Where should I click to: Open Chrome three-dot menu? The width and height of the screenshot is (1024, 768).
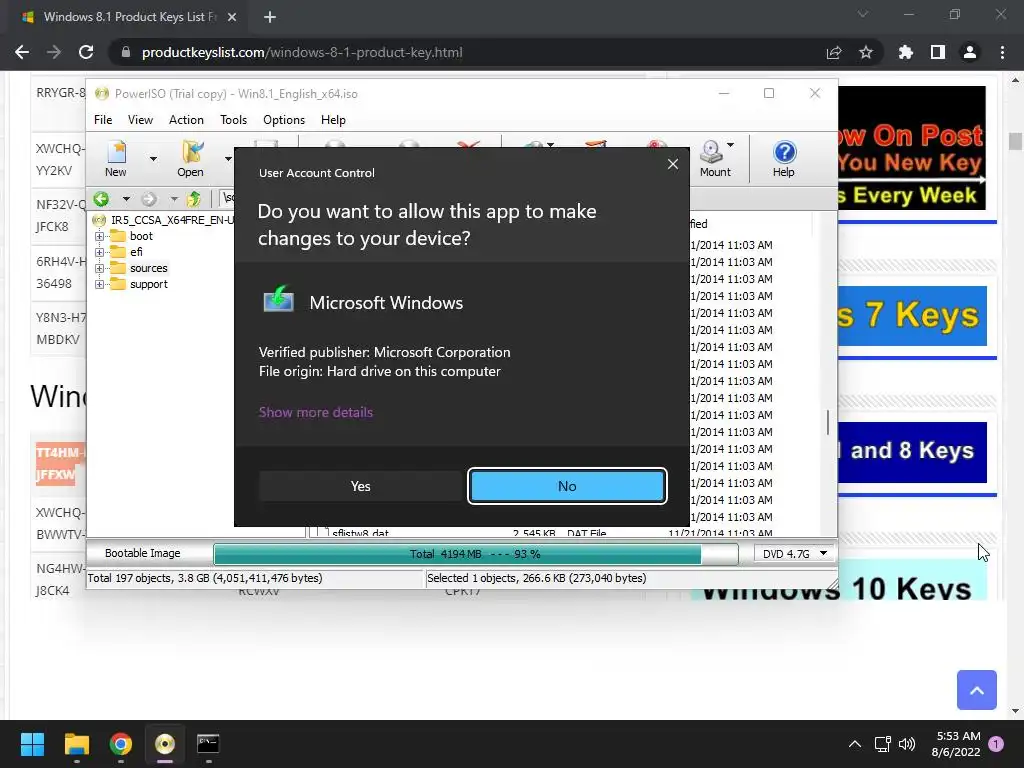pyautogui.click(x=1002, y=52)
